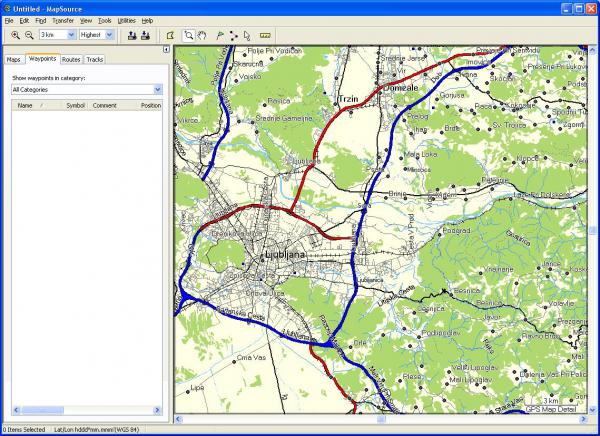
Task: Open the Highest detail level dropdown
Action: [x=109, y=35]
